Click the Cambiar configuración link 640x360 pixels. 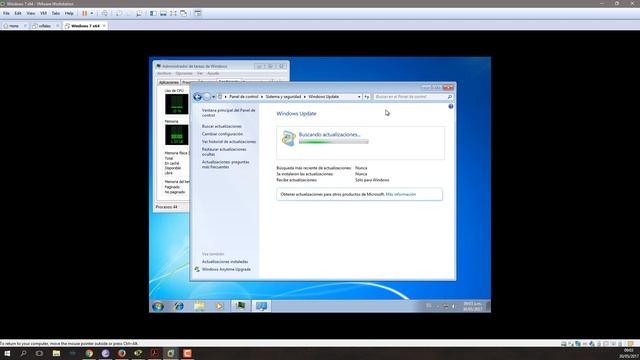(x=222, y=134)
